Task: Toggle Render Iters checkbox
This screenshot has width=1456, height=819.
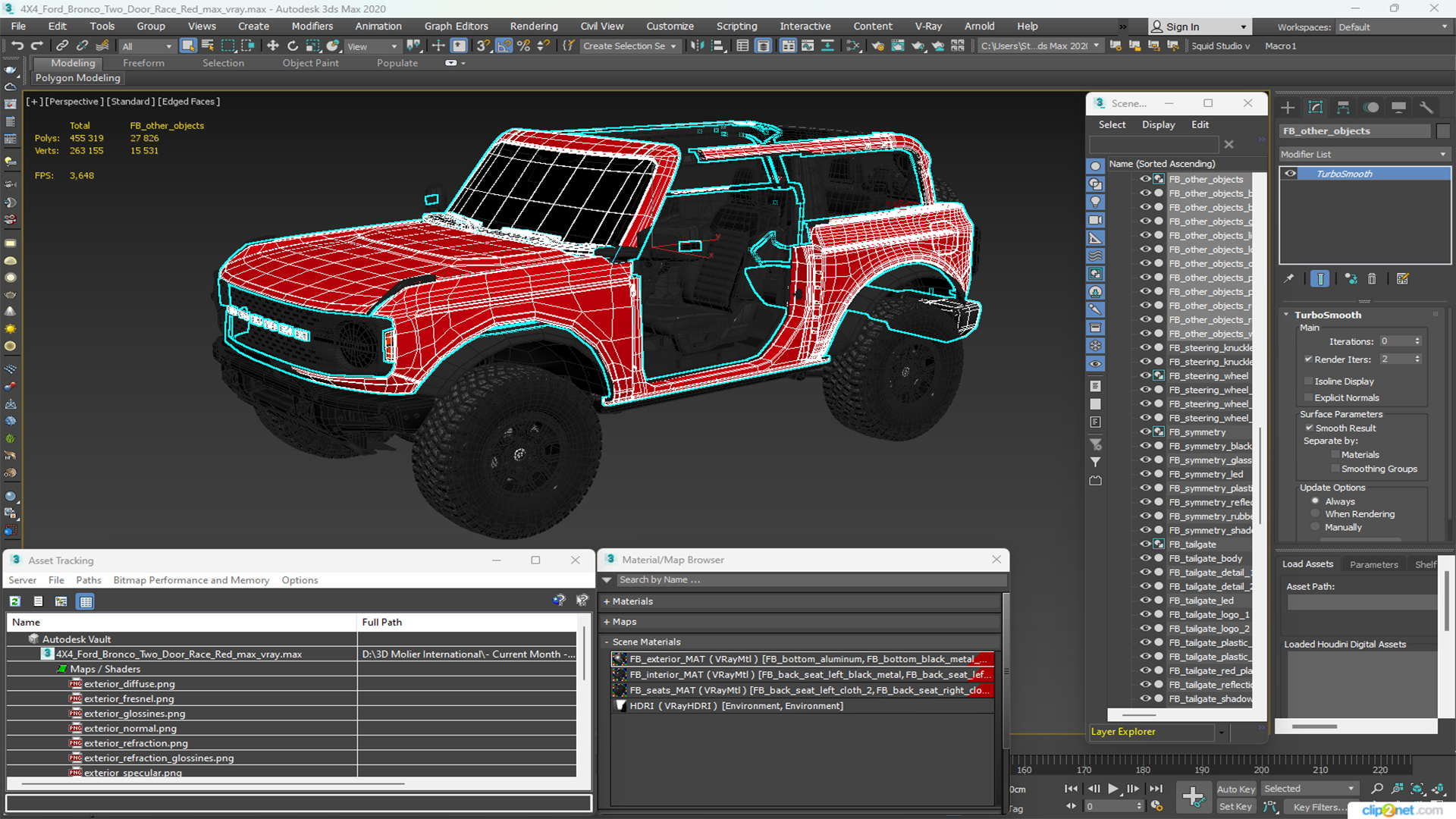Action: point(1308,359)
